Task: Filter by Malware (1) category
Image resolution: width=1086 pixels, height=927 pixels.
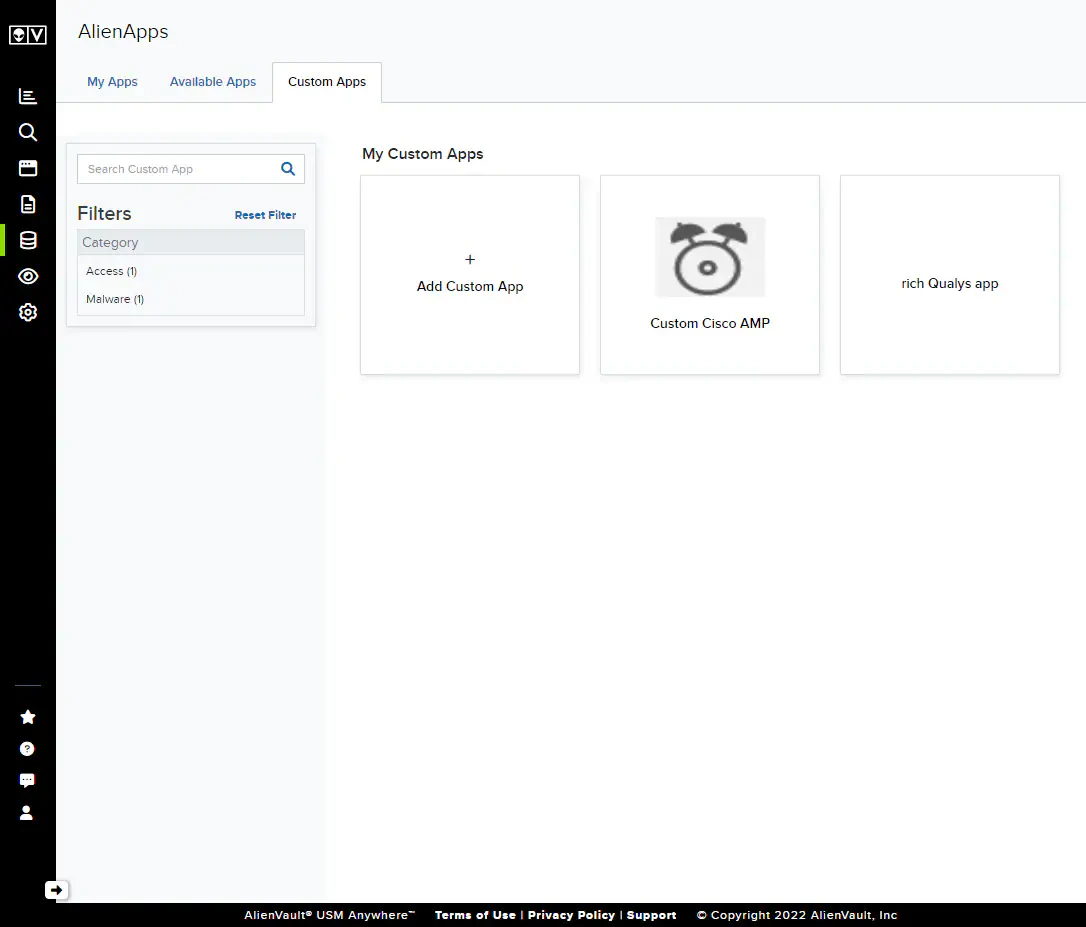Action: tap(115, 299)
